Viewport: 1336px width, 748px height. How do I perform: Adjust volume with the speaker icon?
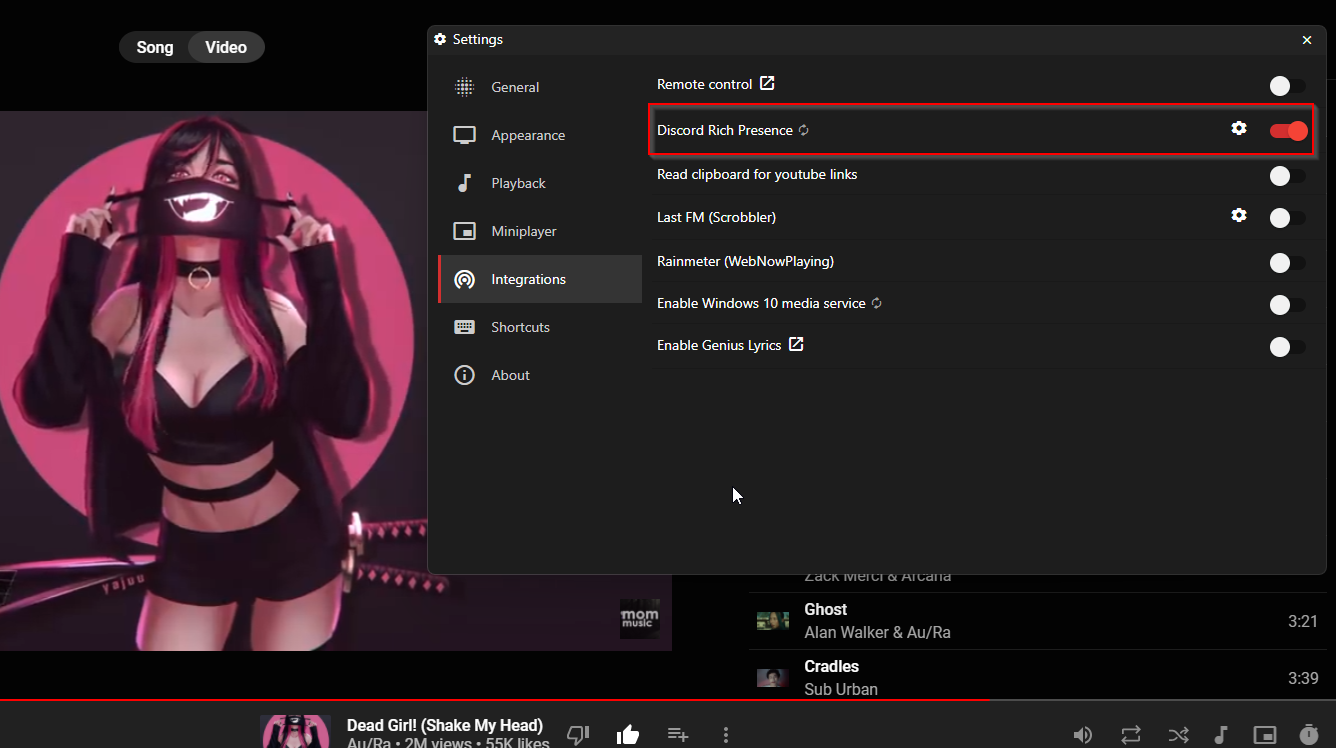point(1083,734)
